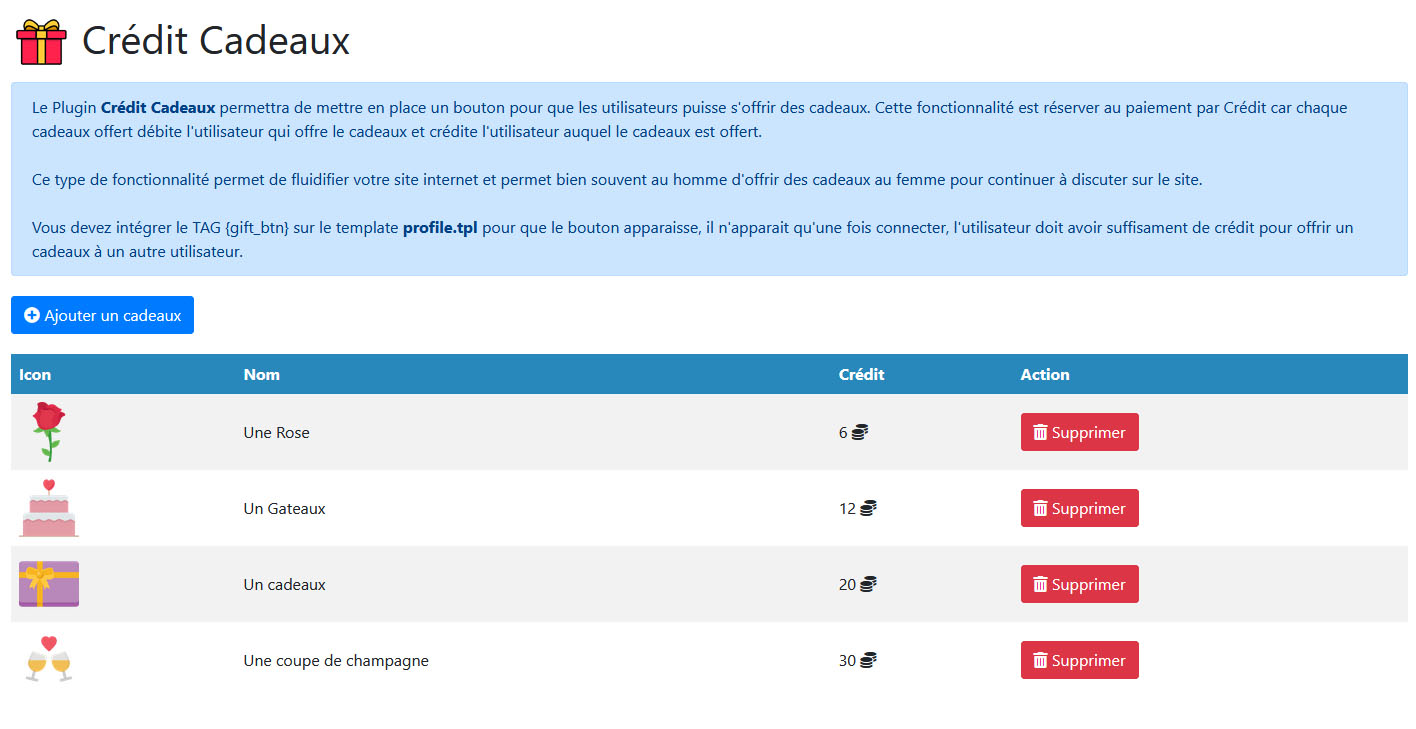1416x729 pixels.
Task: Click the coins icon beside 12 credits
Action: [x=868, y=509]
